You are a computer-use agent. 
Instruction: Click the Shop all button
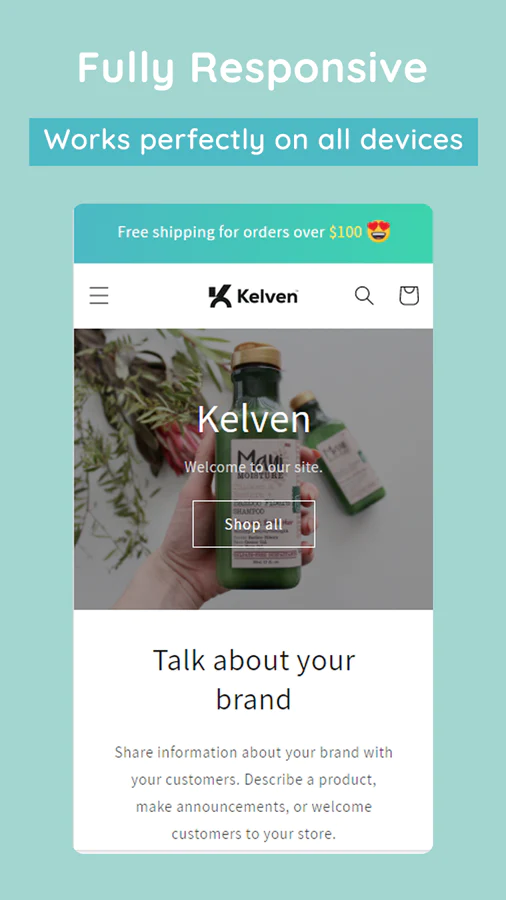254,524
